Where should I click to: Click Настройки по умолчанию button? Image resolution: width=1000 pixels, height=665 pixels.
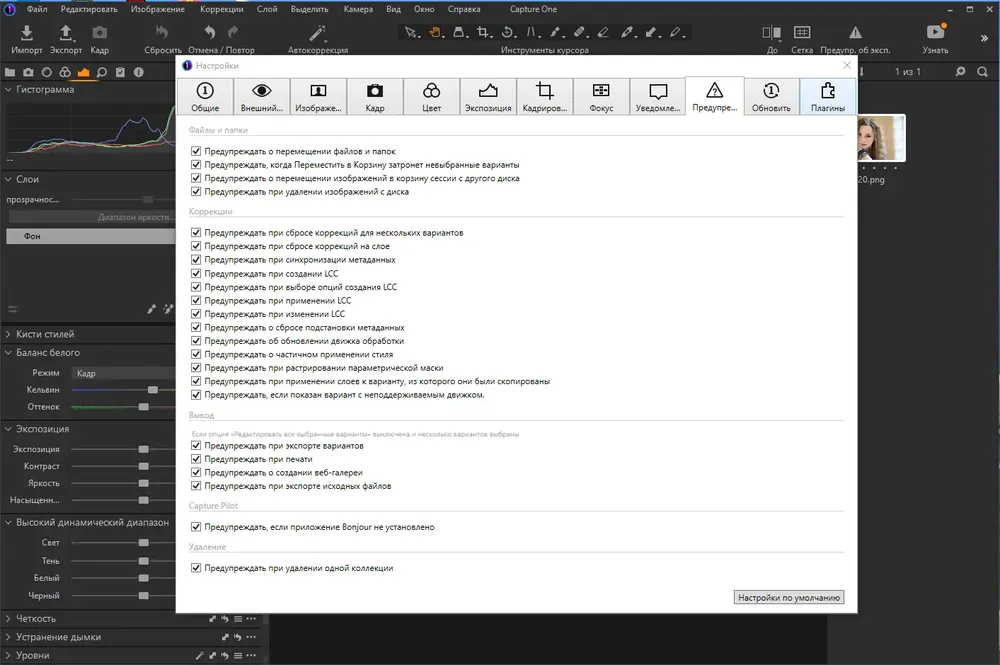[x=789, y=597]
